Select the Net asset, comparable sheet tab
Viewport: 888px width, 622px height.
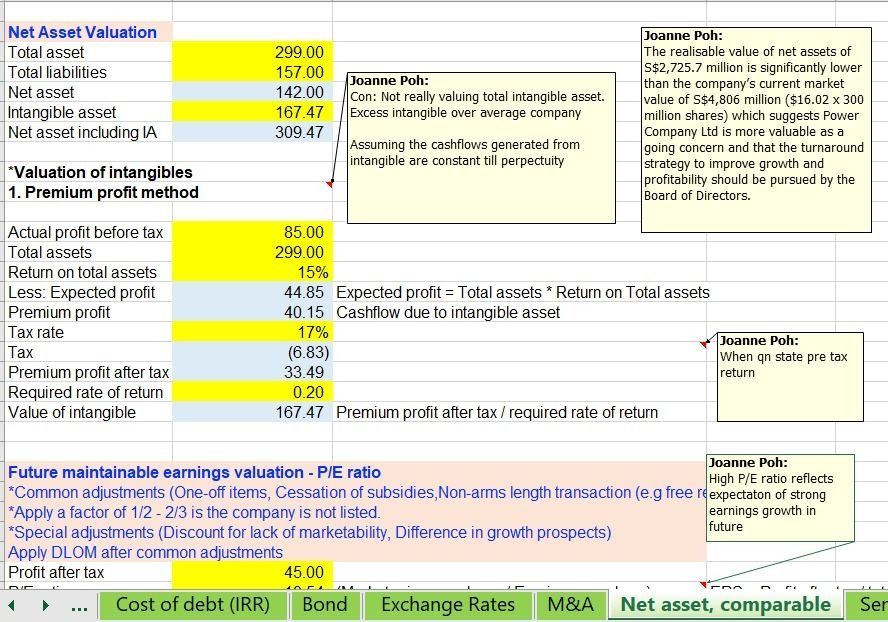click(725, 604)
